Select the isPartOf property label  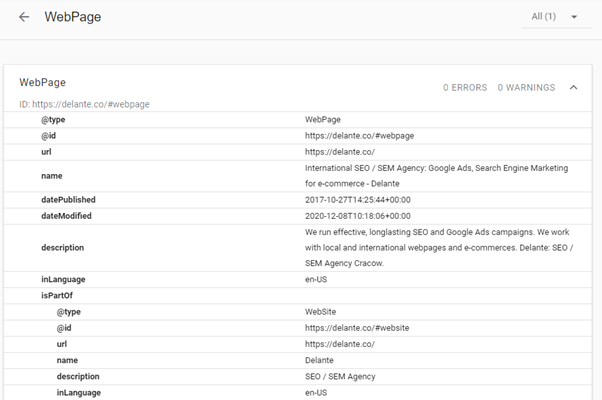click(x=57, y=296)
